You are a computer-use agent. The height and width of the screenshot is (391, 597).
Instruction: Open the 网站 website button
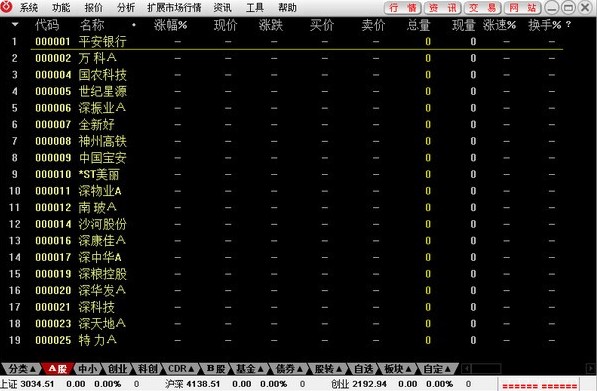[x=522, y=8]
